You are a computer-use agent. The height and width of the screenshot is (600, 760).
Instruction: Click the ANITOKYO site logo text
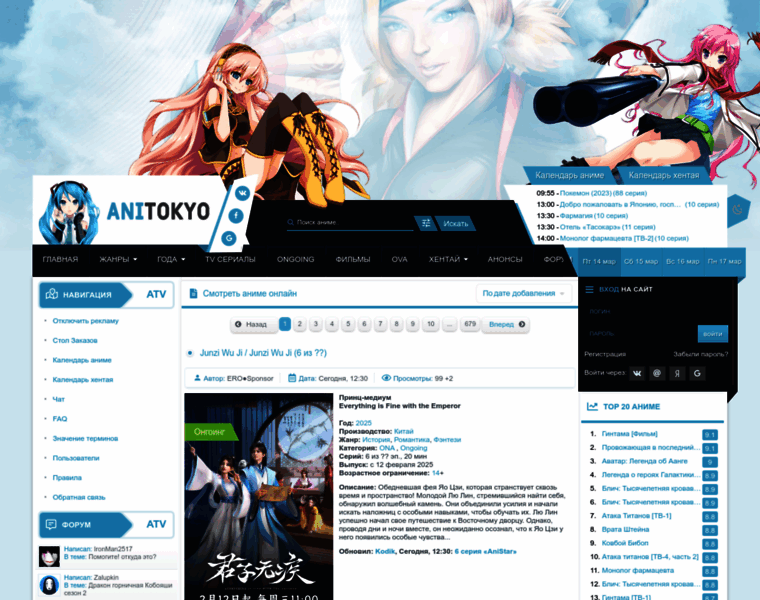pos(158,211)
